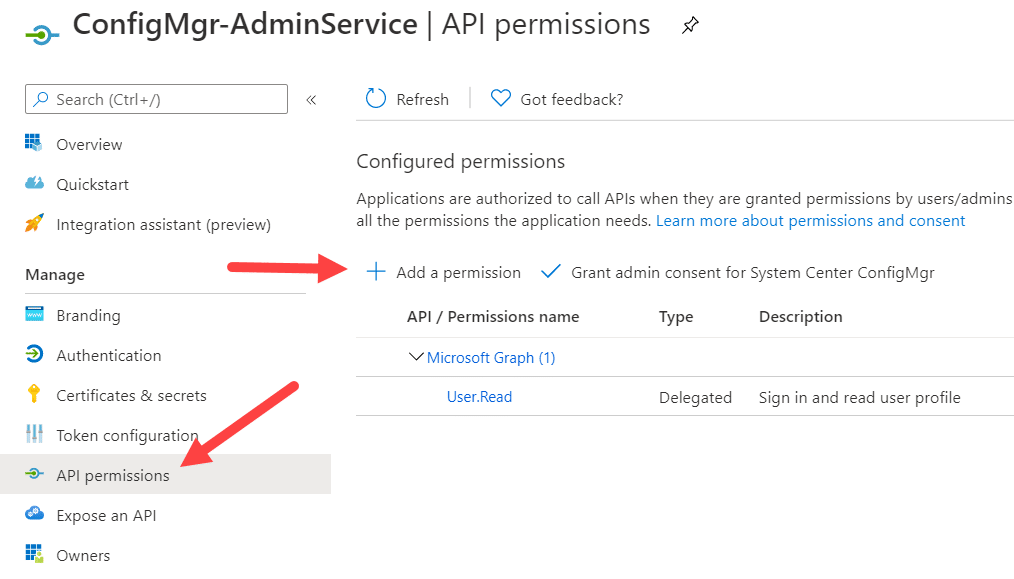Image resolution: width=1014 pixels, height=579 pixels.
Task: Focus the Search (Ctrl+/) field
Action: 156,99
